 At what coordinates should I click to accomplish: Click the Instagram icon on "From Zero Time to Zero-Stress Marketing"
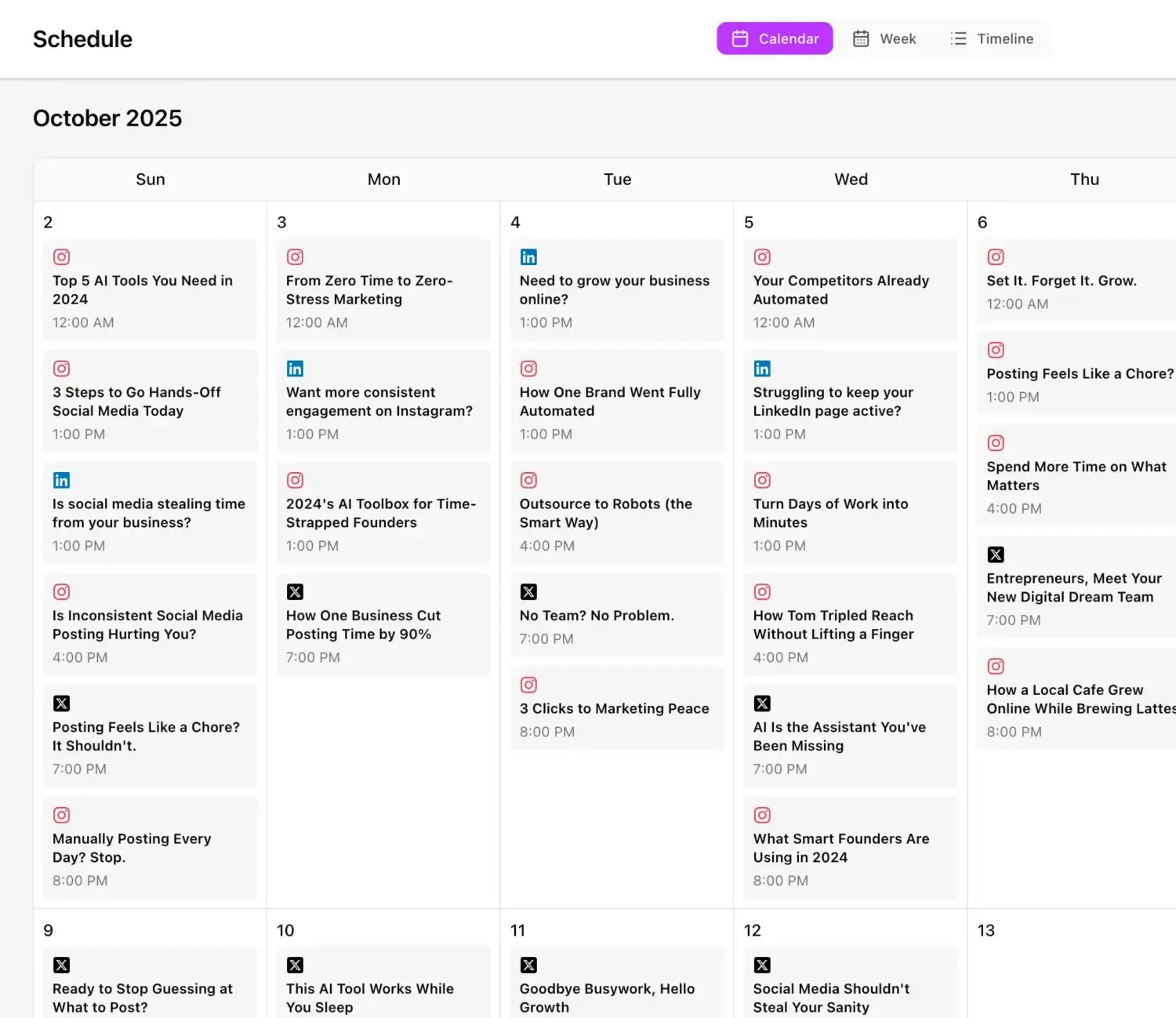click(295, 256)
